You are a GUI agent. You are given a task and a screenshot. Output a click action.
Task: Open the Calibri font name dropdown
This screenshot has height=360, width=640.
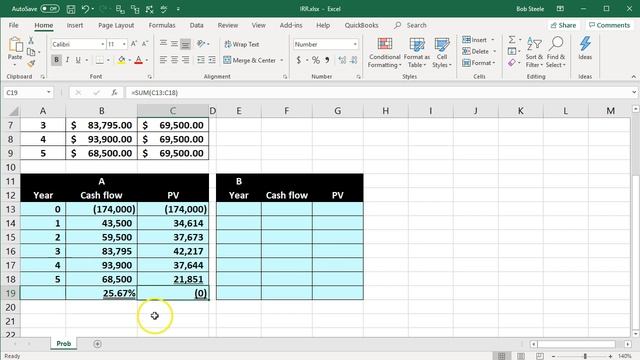(x=102, y=44)
